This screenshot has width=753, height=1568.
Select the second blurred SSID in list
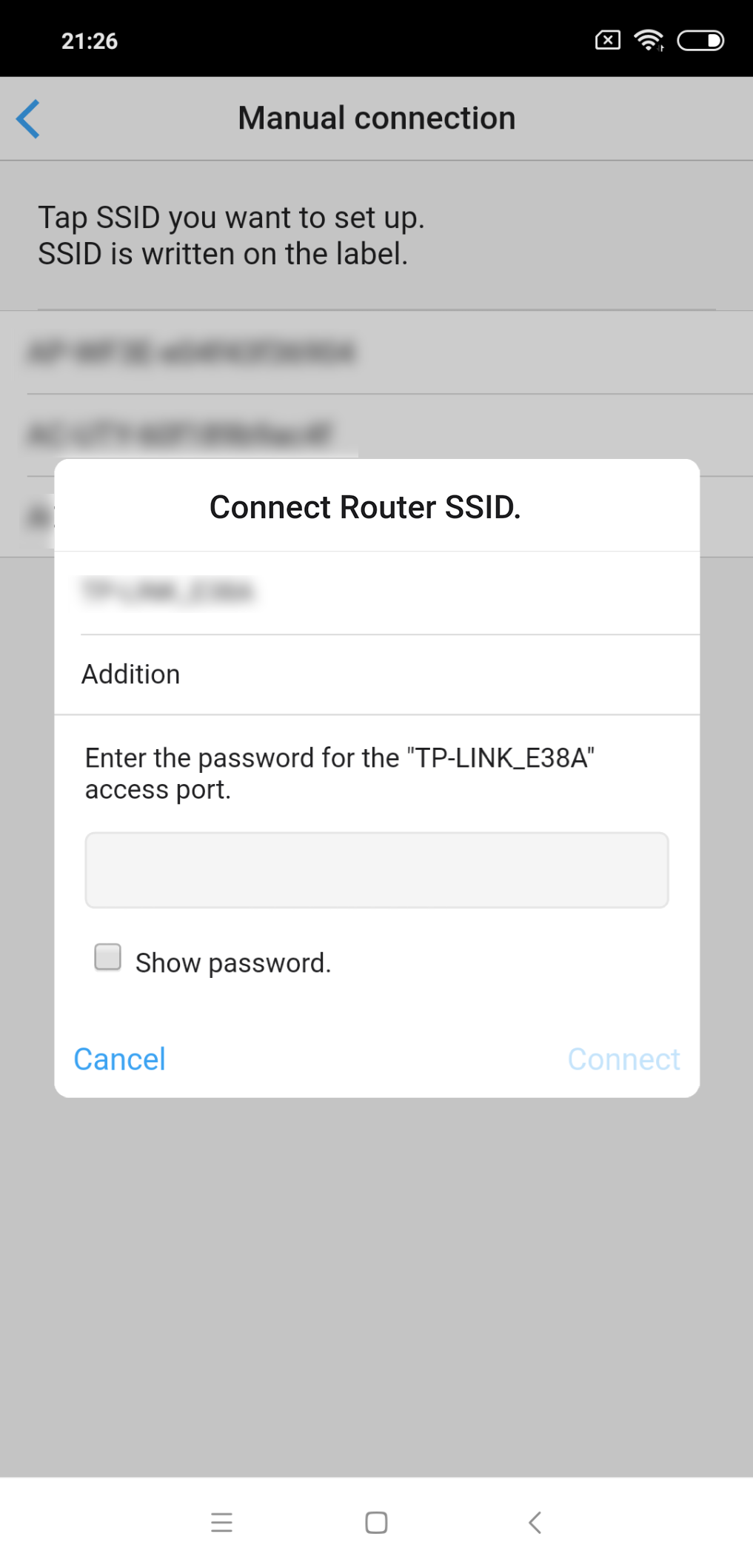[x=180, y=435]
